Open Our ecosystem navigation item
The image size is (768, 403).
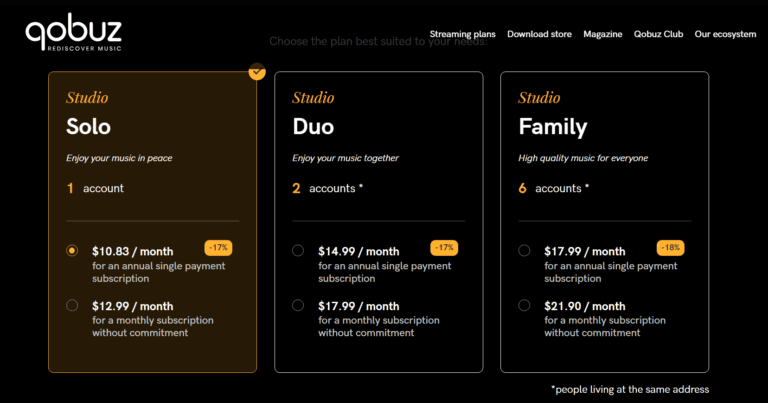pyautogui.click(x=726, y=34)
